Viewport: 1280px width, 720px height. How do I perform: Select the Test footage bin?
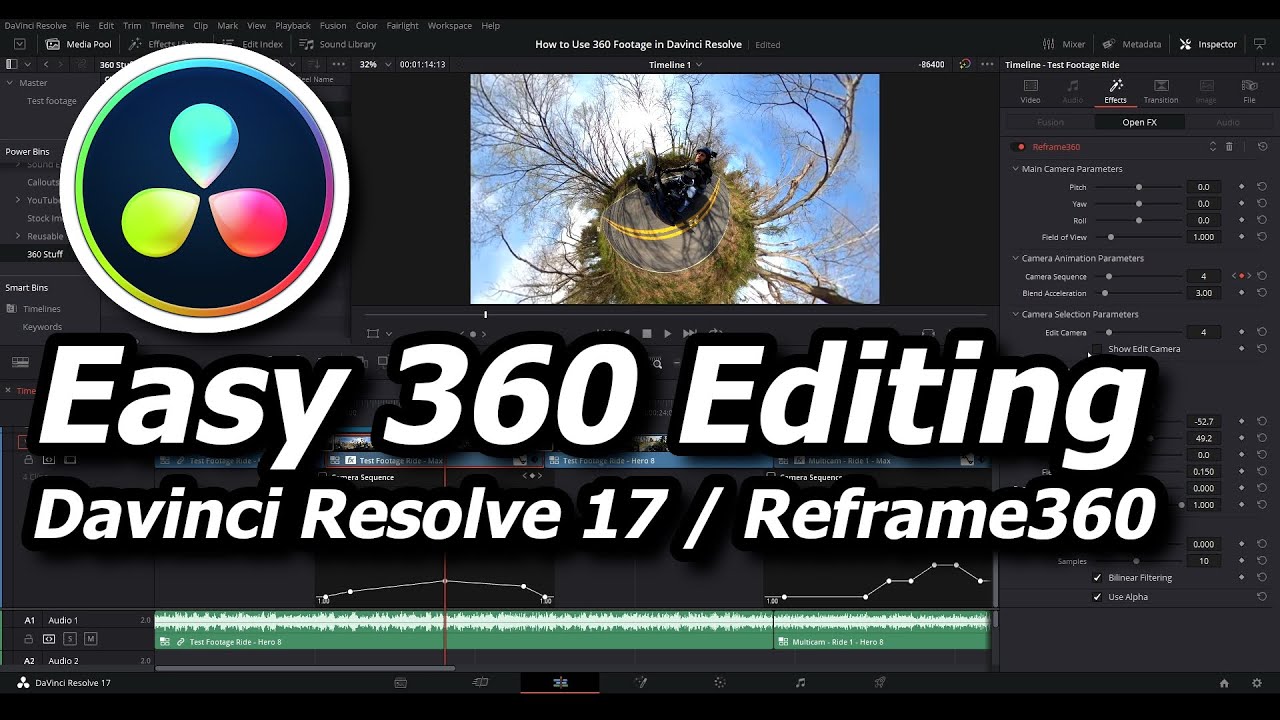[x=52, y=101]
